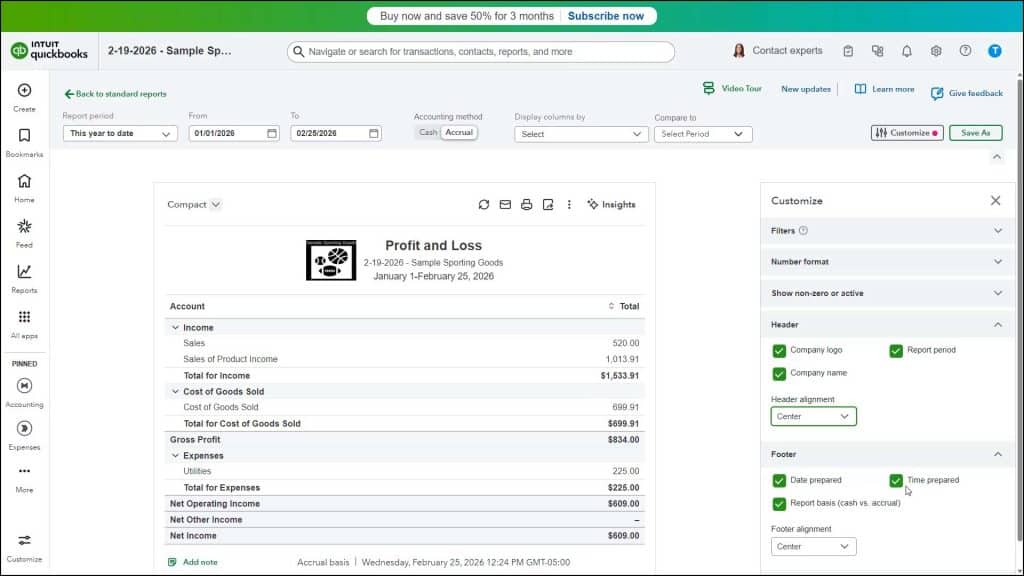Open the notifications bell
The height and width of the screenshot is (576, 1024).
(x=906, y=50)
